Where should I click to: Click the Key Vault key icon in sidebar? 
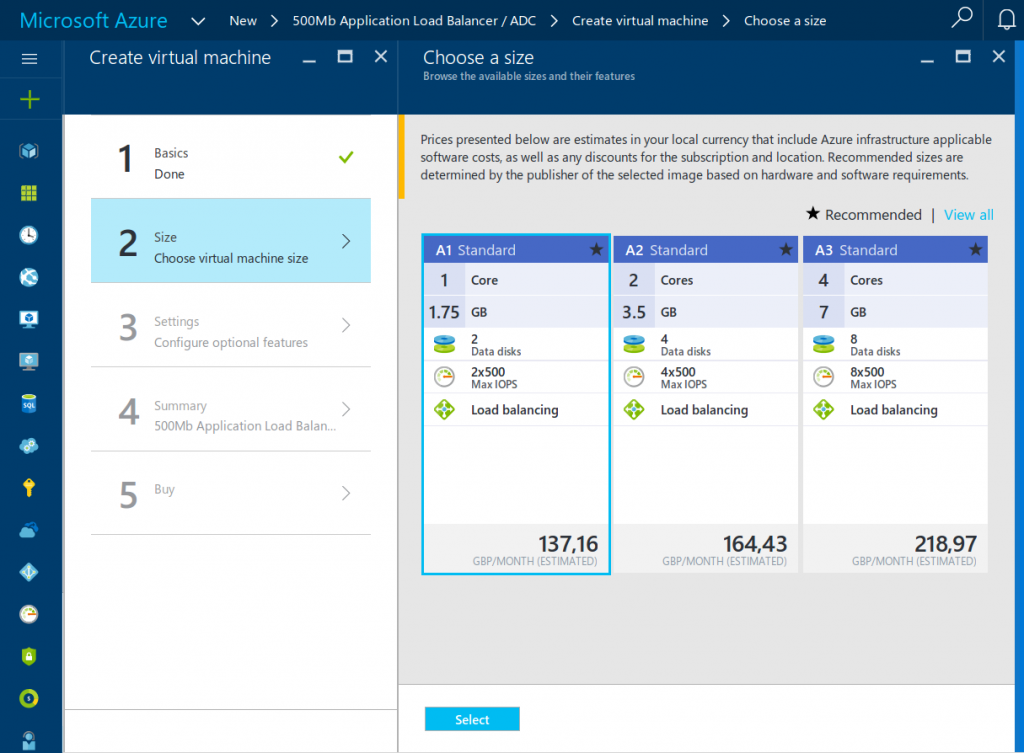(31, 487)
